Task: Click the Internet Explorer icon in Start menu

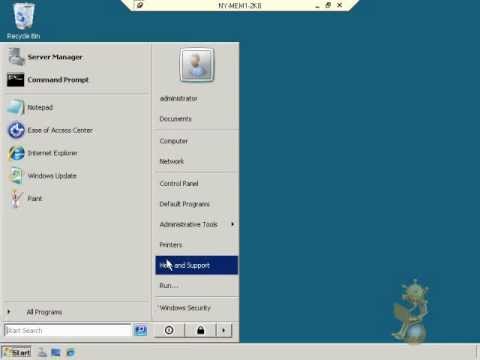Action: tap(16, 153)
